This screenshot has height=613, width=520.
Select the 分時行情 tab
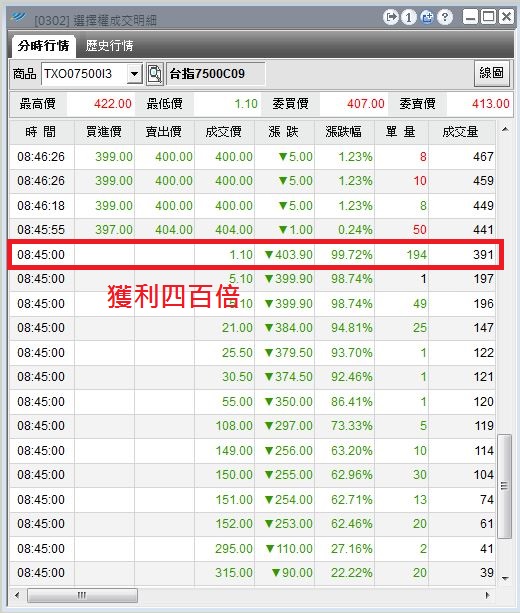point(43,46)
